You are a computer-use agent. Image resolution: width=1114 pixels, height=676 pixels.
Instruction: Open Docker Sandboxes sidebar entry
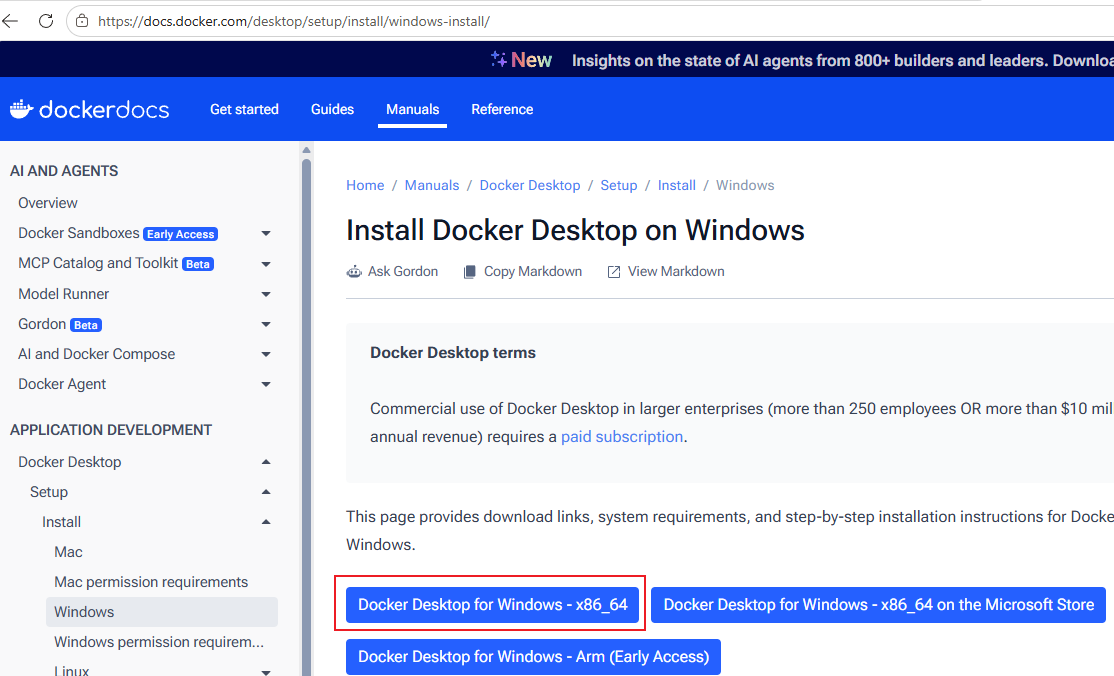click(79, 233)
